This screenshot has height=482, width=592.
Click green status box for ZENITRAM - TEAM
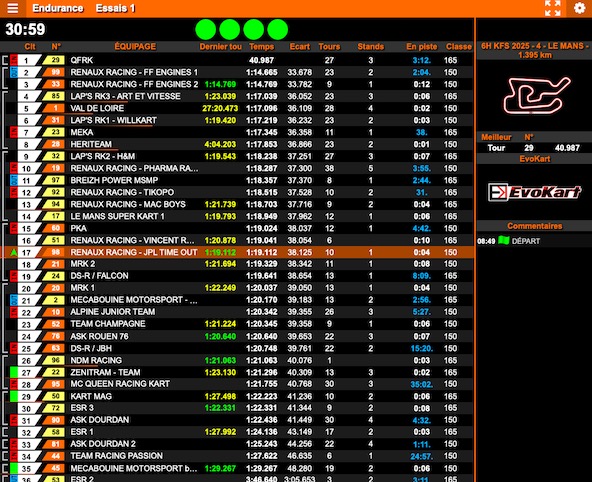14,372
